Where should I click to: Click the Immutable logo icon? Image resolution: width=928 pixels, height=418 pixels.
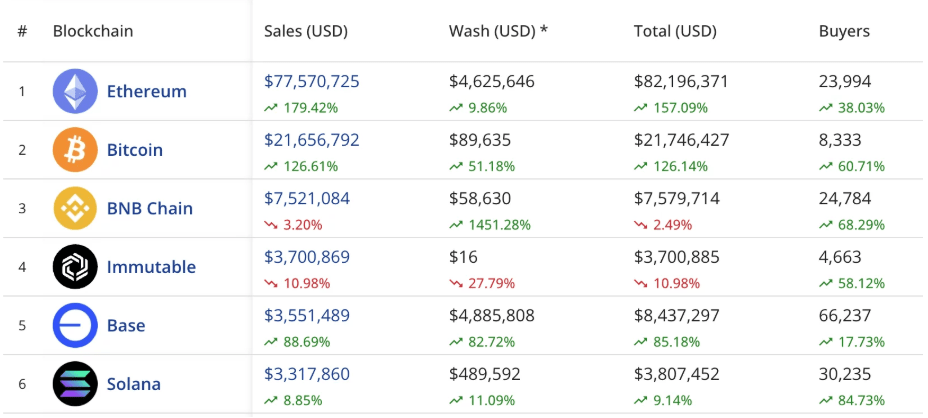tap(75, 267)
